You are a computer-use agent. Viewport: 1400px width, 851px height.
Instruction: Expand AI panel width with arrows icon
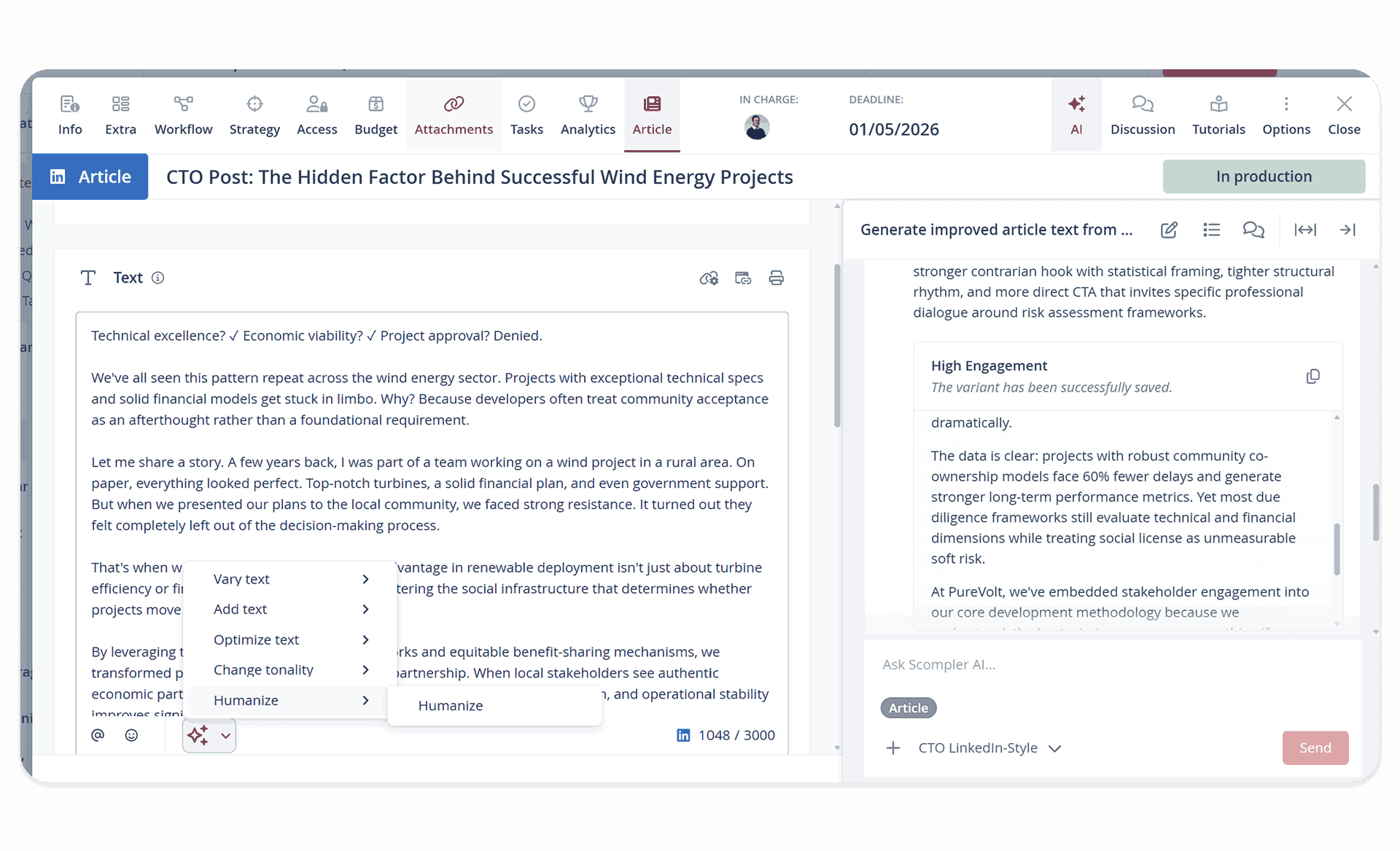pyautogui.click(x=1304, y=230)
